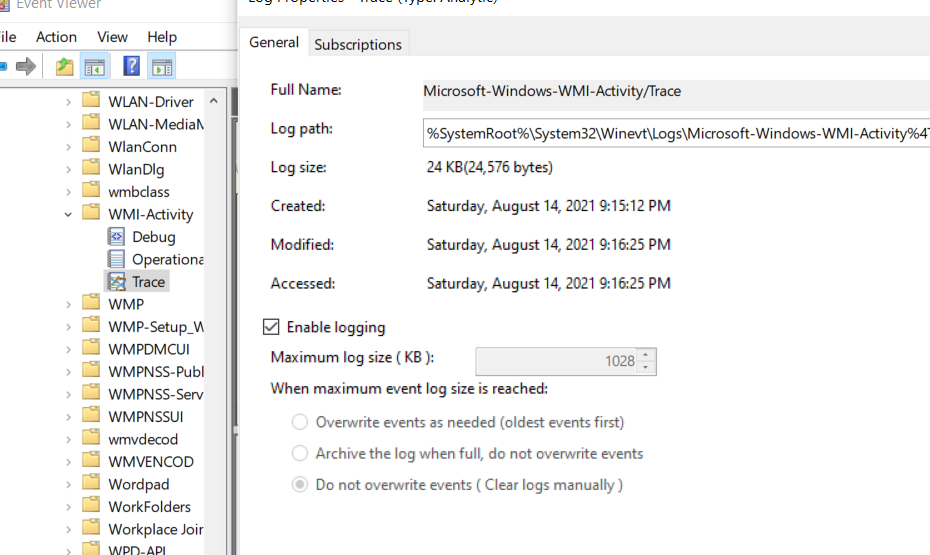This screenshot has width=930, height=555.
Task: Select Workplace Join tree item label
Action: pyautogui.click(x=156, y=529)
